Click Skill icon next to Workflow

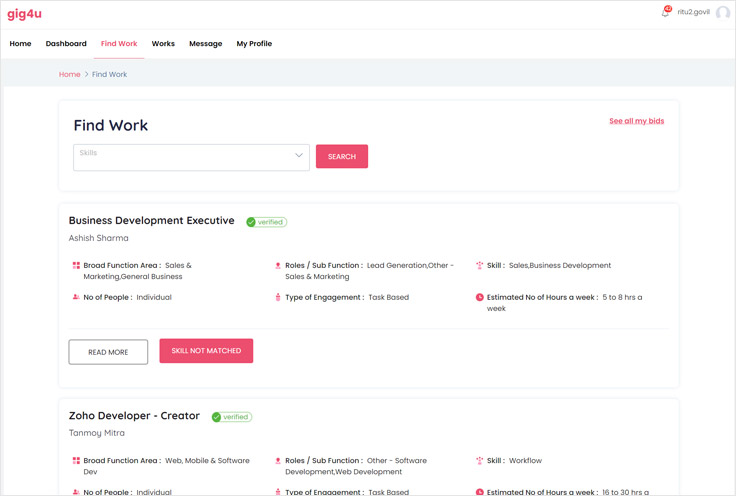coord(479,460)
